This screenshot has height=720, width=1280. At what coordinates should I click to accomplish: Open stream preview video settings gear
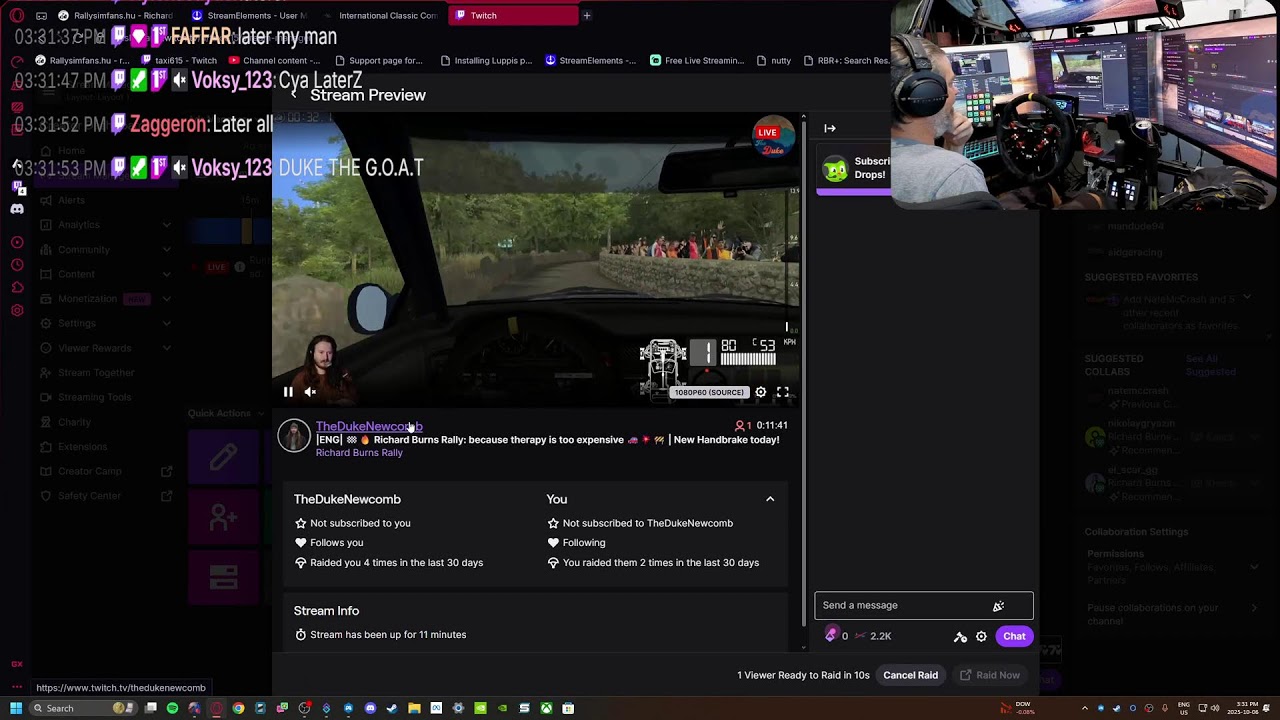(761, 393)
